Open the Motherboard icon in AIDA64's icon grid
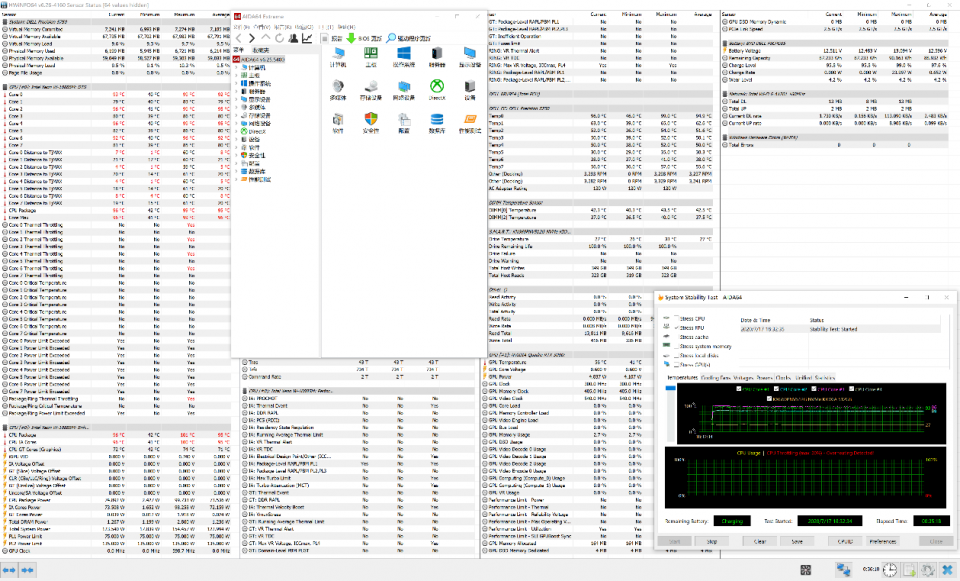The width and height of the screenshot is (960, 581). click(371, 54)
